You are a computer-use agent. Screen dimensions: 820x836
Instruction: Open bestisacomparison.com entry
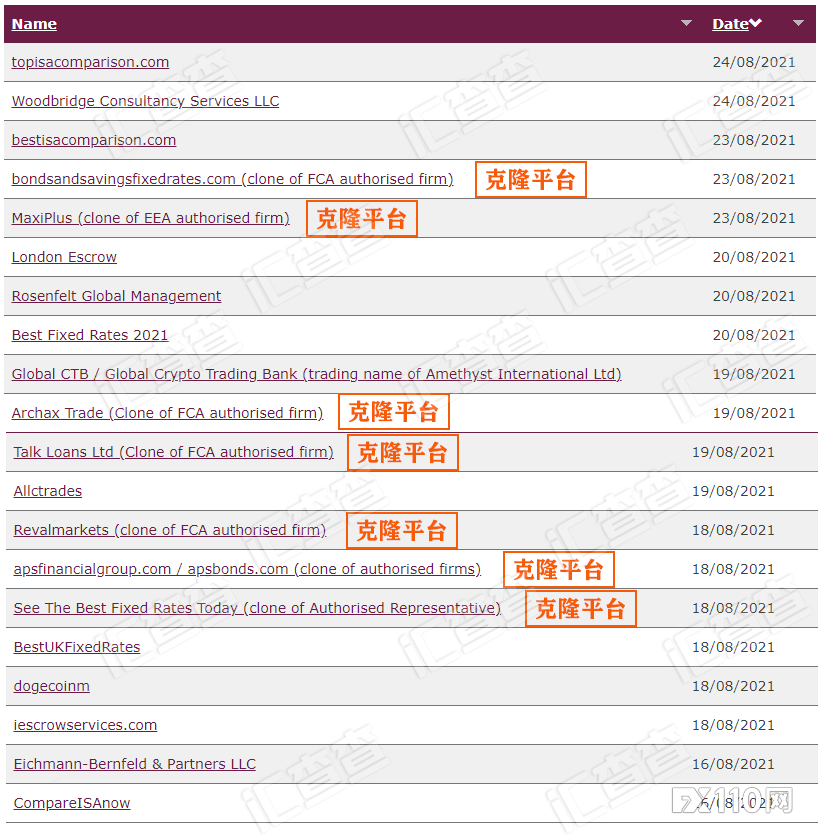(93, 140)
